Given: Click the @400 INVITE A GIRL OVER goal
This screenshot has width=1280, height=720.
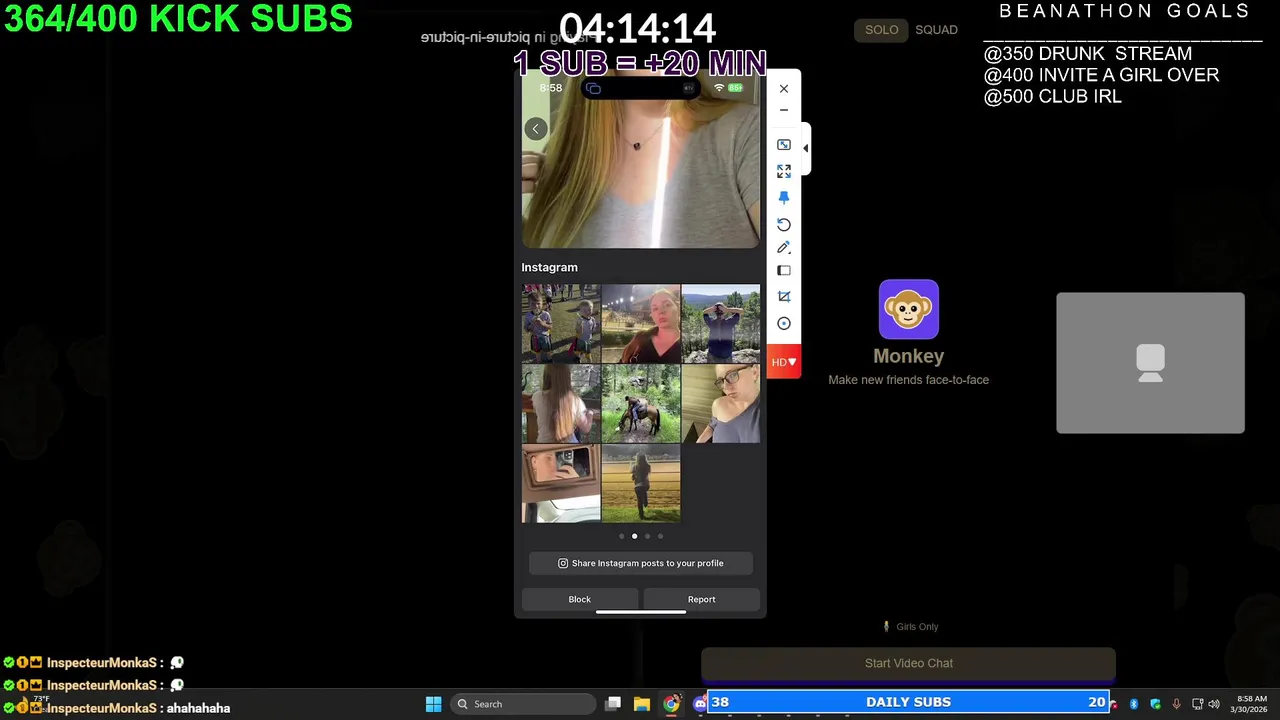Looking at the screenshot, I should [1101, 75].
